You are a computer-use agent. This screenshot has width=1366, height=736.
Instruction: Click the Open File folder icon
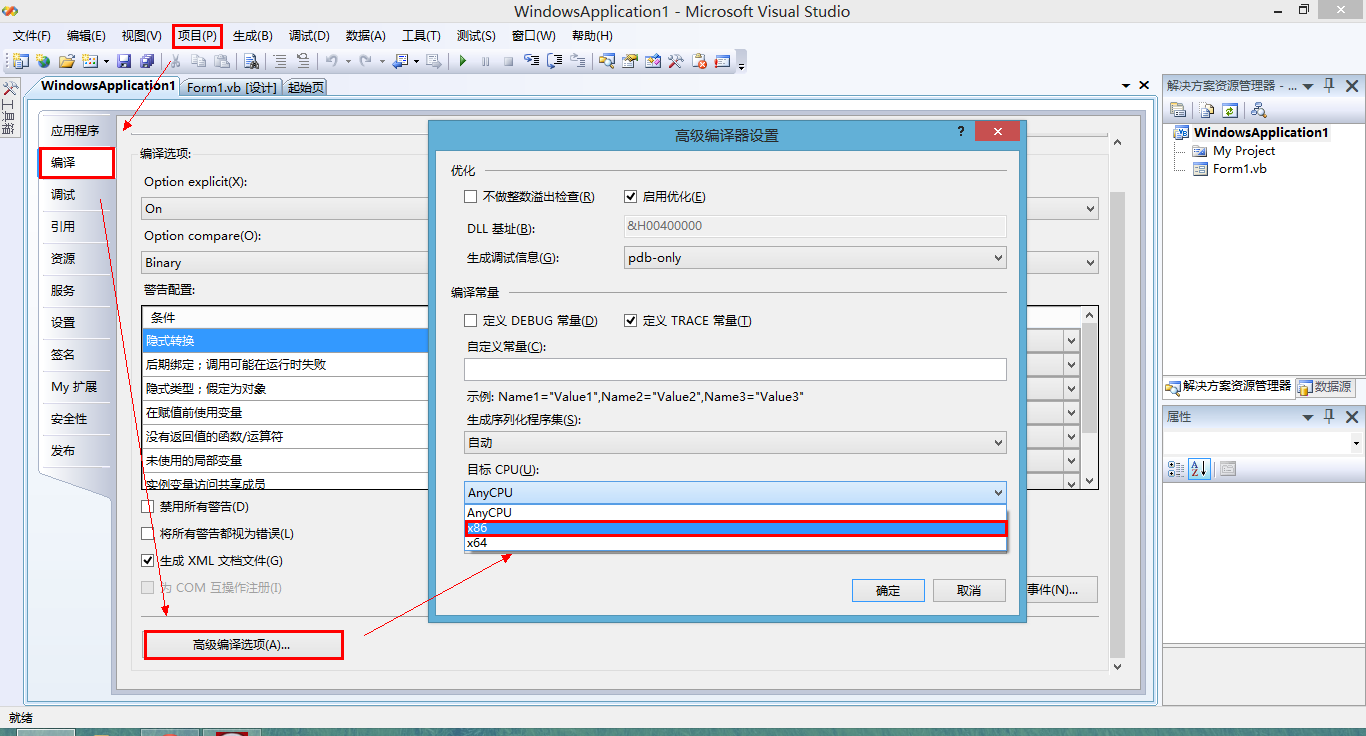click(x=67, y=61)
